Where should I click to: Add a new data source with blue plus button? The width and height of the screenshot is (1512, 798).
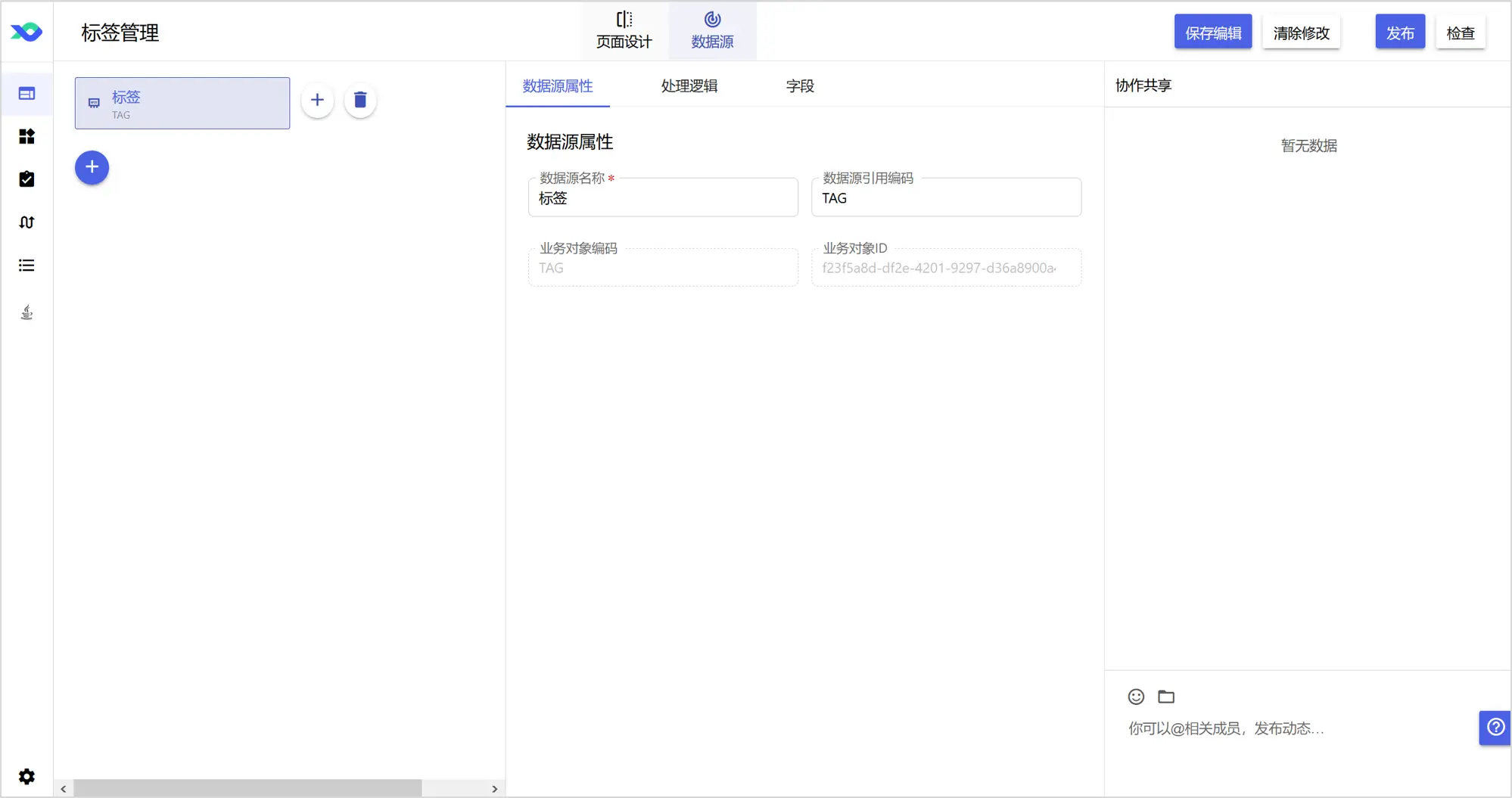[92, 167]
